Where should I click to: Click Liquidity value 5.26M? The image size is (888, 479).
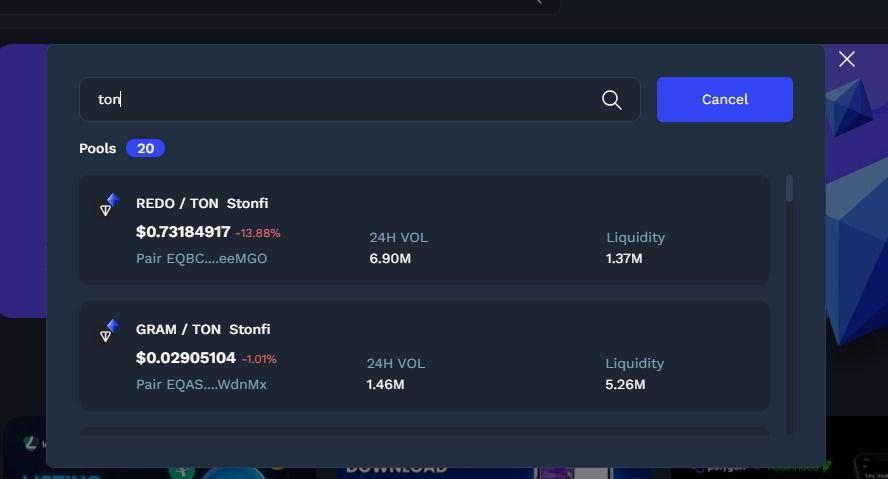[625, 384]
